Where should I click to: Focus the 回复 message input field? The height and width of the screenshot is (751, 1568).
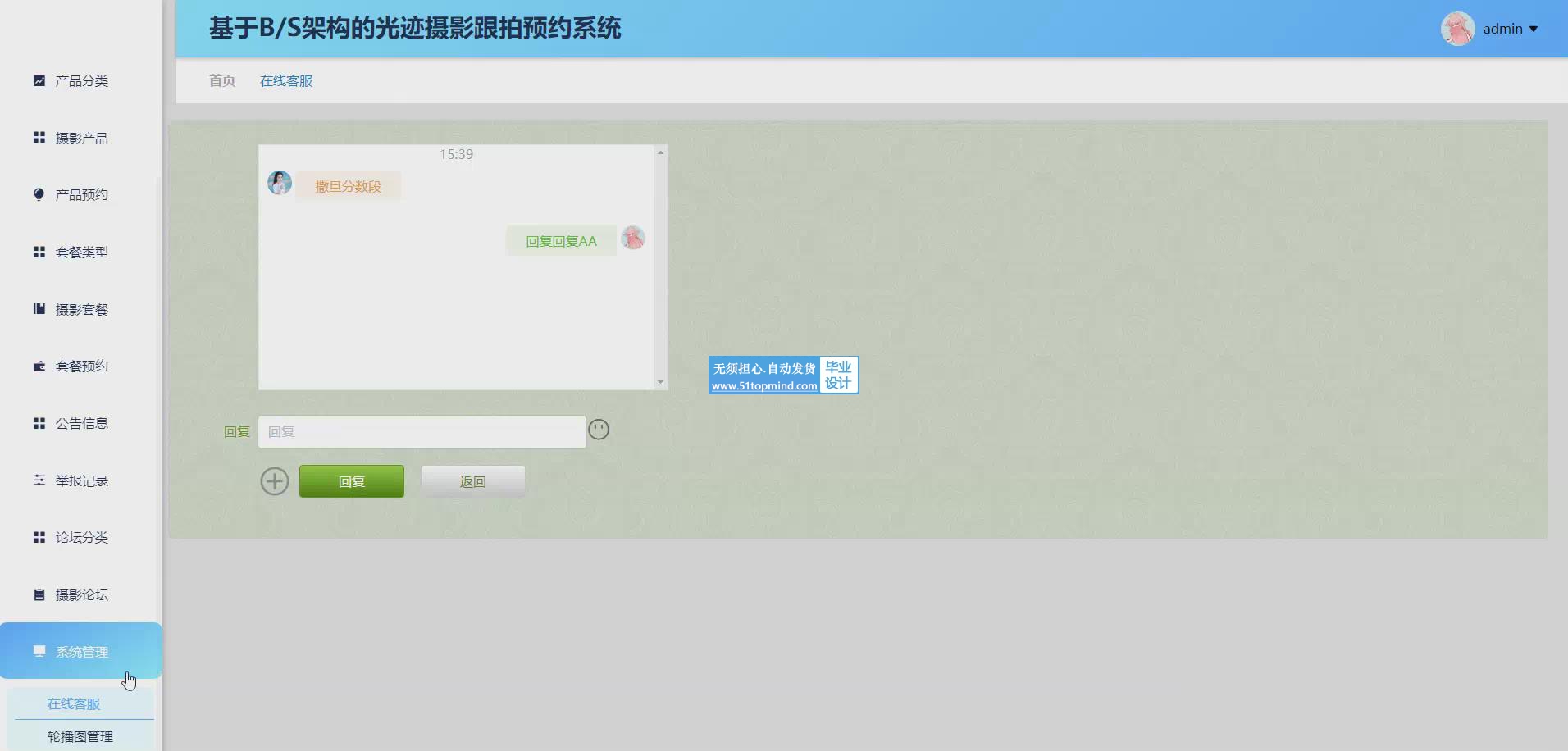pyautogui.click(x=422, y=432)
